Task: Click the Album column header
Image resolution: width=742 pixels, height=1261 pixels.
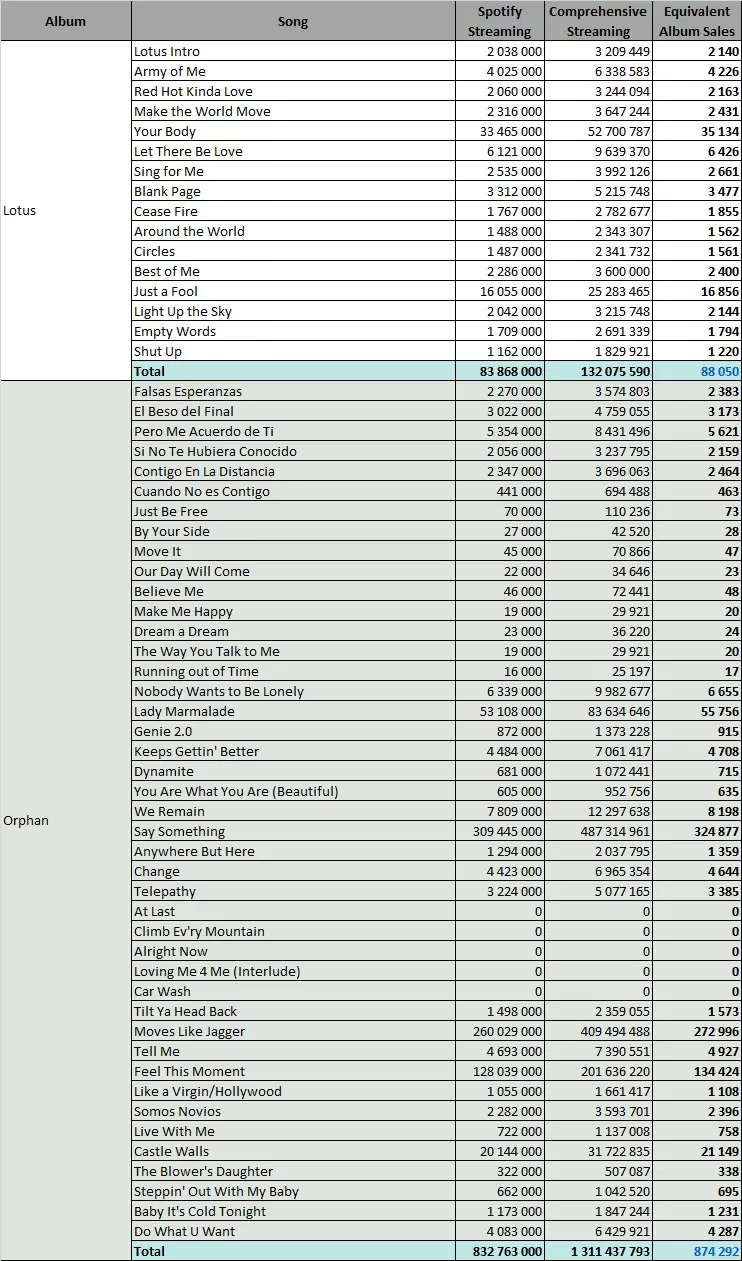Action: point(66,21)
